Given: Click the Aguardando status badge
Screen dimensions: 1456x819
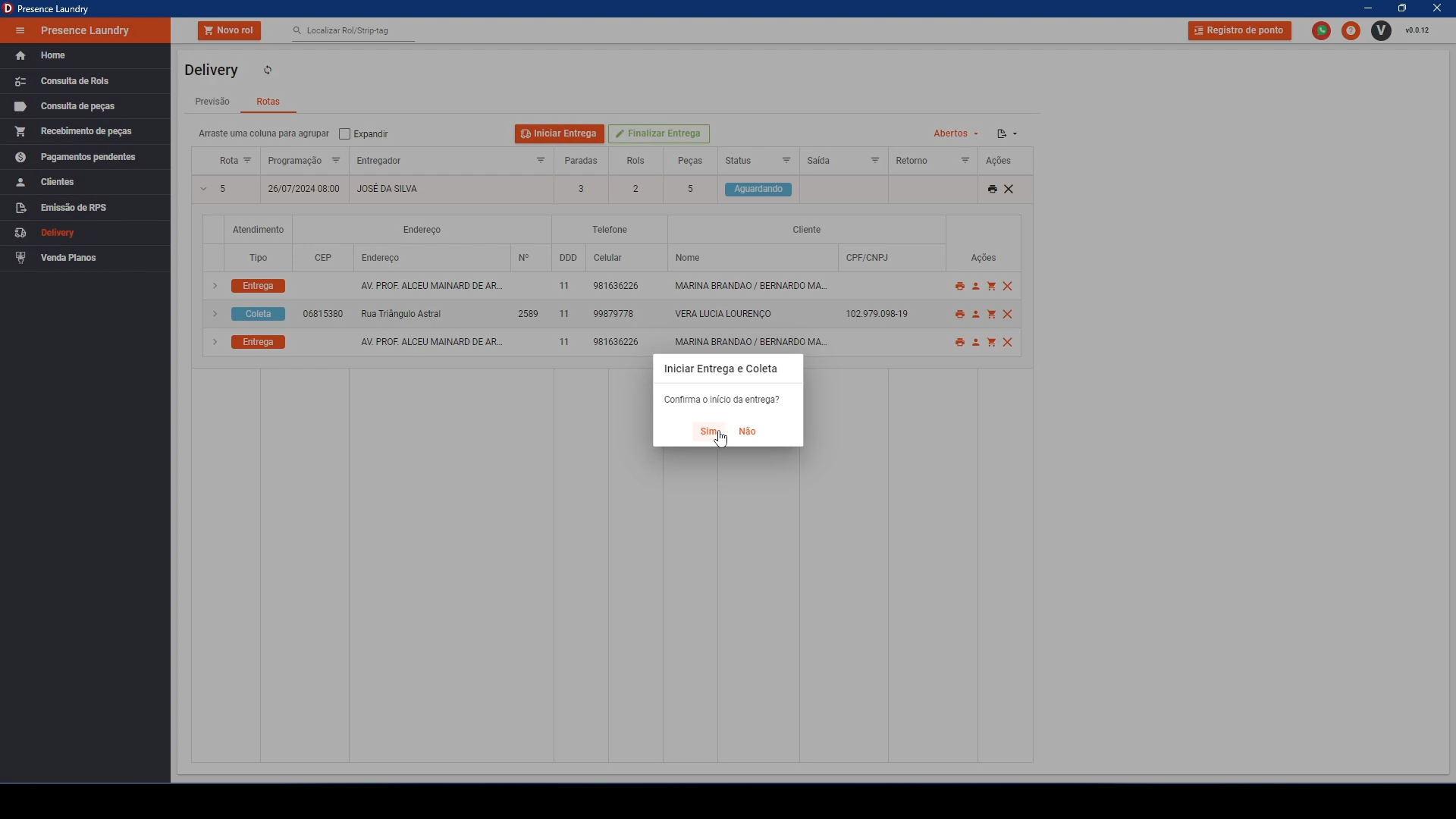Looking at the screenshot, I should coord(758,190).
